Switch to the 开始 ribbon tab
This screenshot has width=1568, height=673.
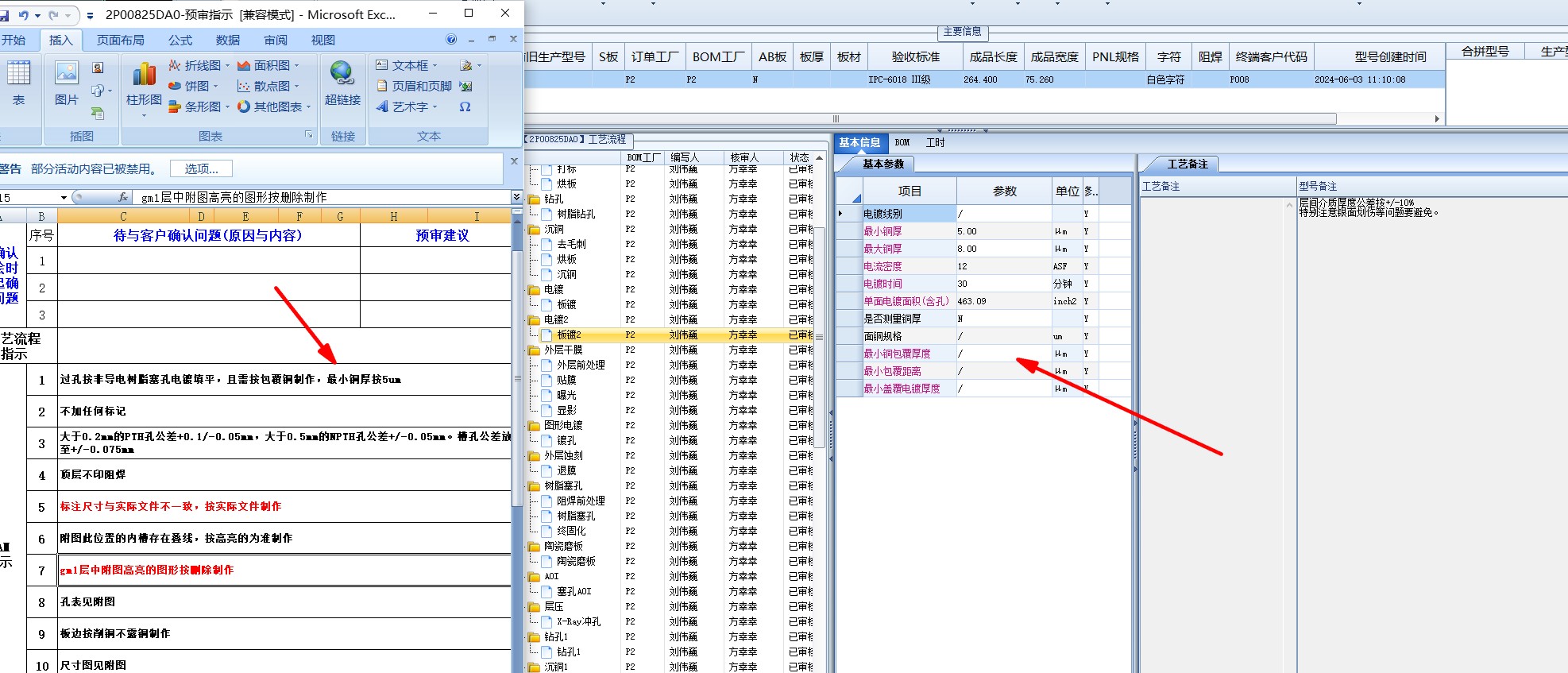(14, 40)
